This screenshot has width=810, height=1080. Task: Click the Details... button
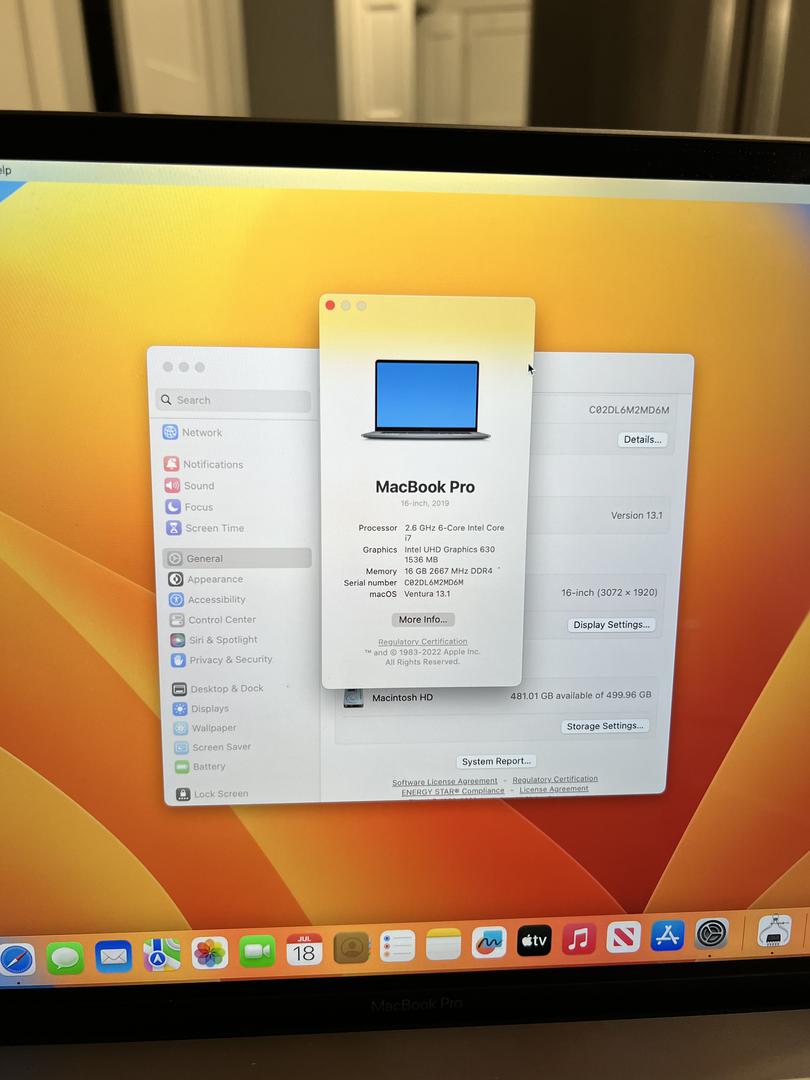pyautogui.click(x=642, y=439)
